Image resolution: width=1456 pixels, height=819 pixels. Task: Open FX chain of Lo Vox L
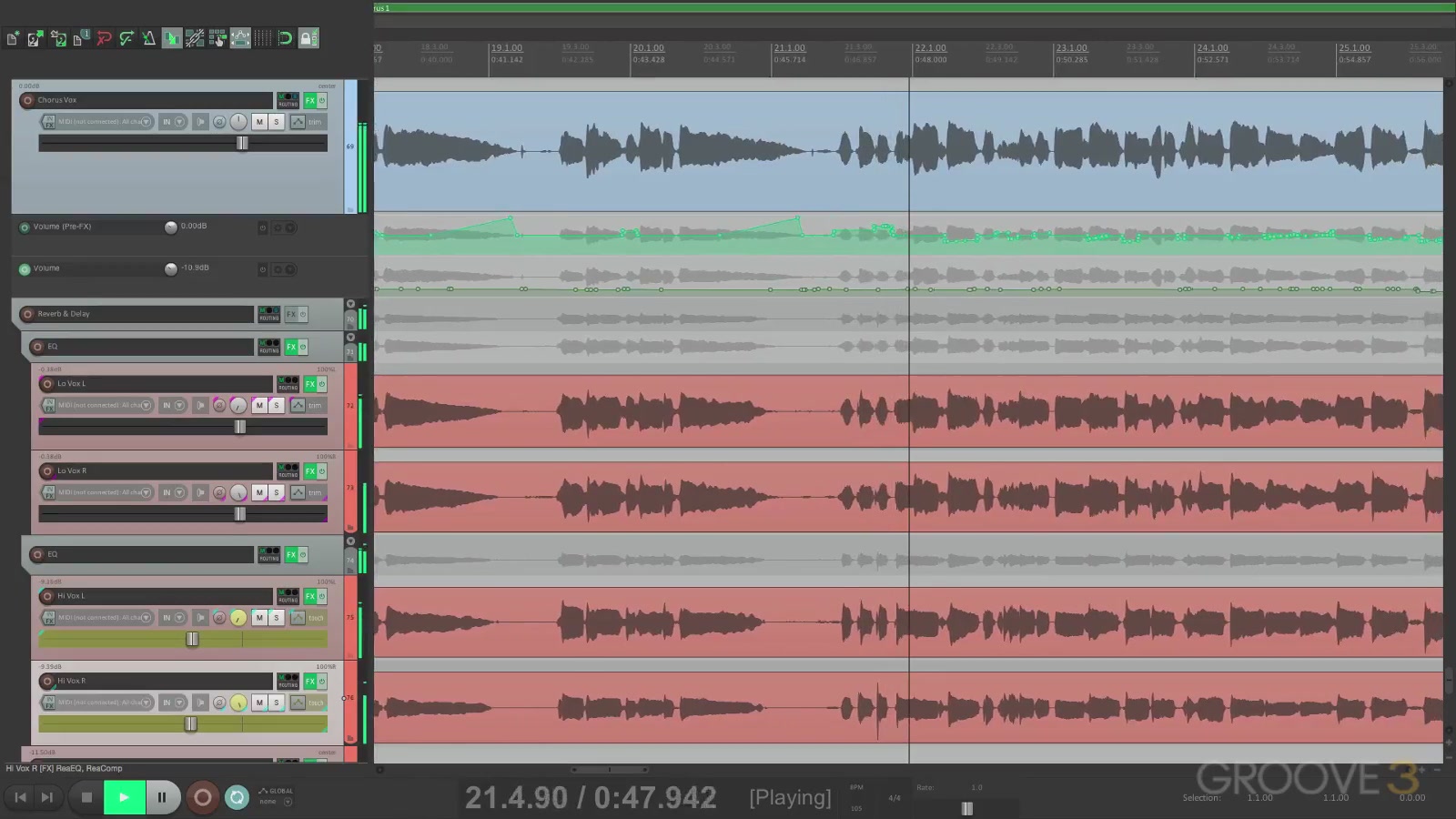309,384
